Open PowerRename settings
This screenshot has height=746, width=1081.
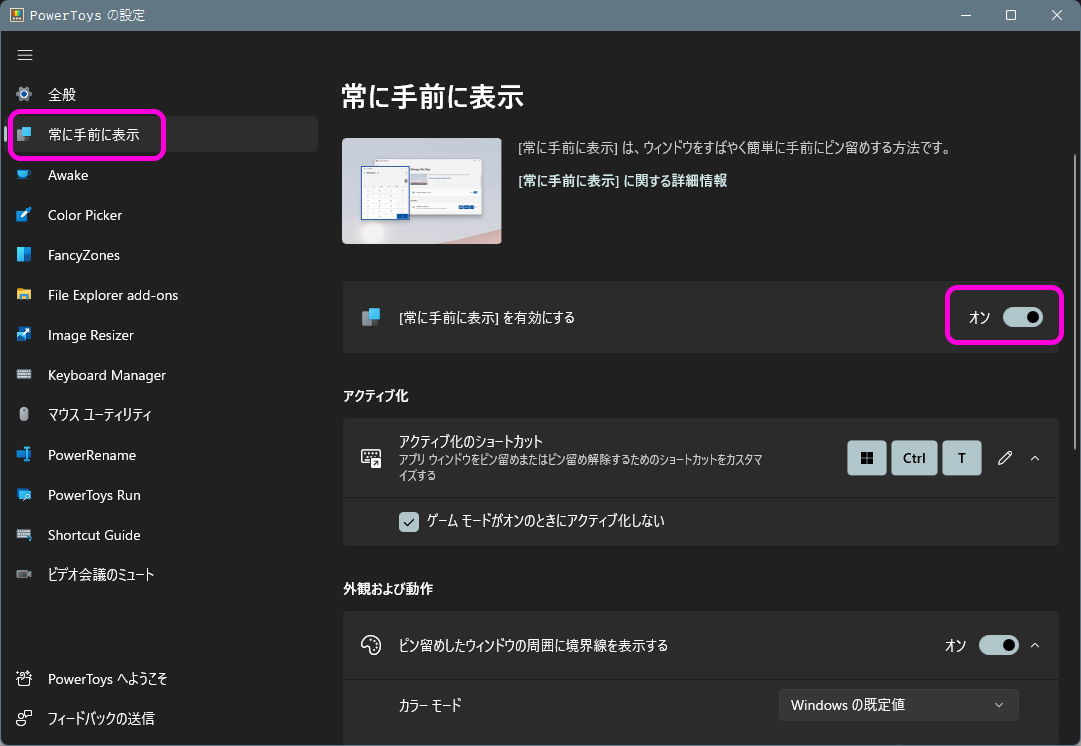coord(163,455)
